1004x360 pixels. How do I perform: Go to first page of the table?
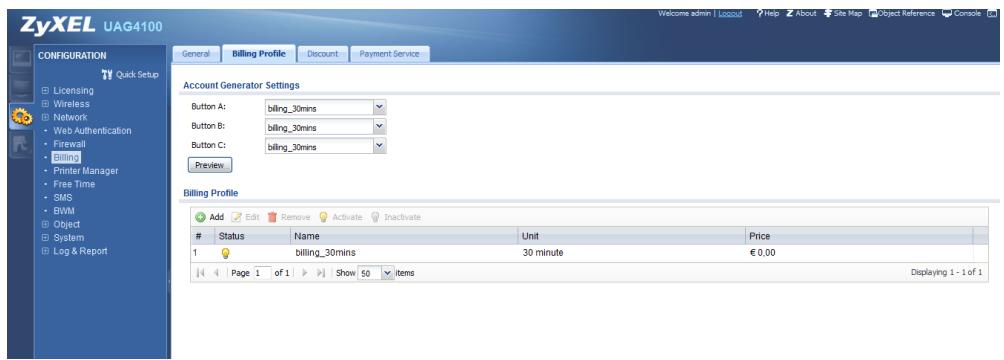(x=200, y=273)
